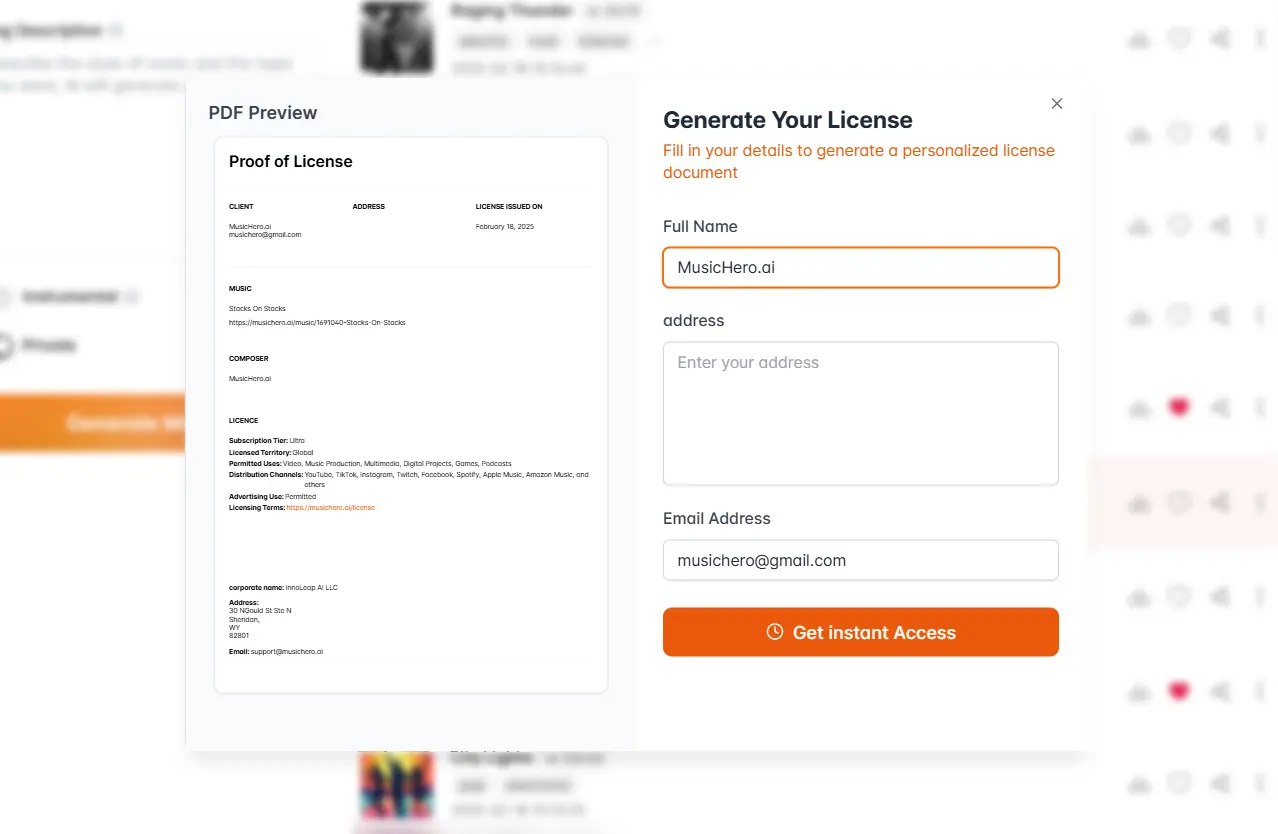The height and width of the screenshot is (834, 1278).
Task: Share the City Lights track
Action: [x=1219, y=784]
